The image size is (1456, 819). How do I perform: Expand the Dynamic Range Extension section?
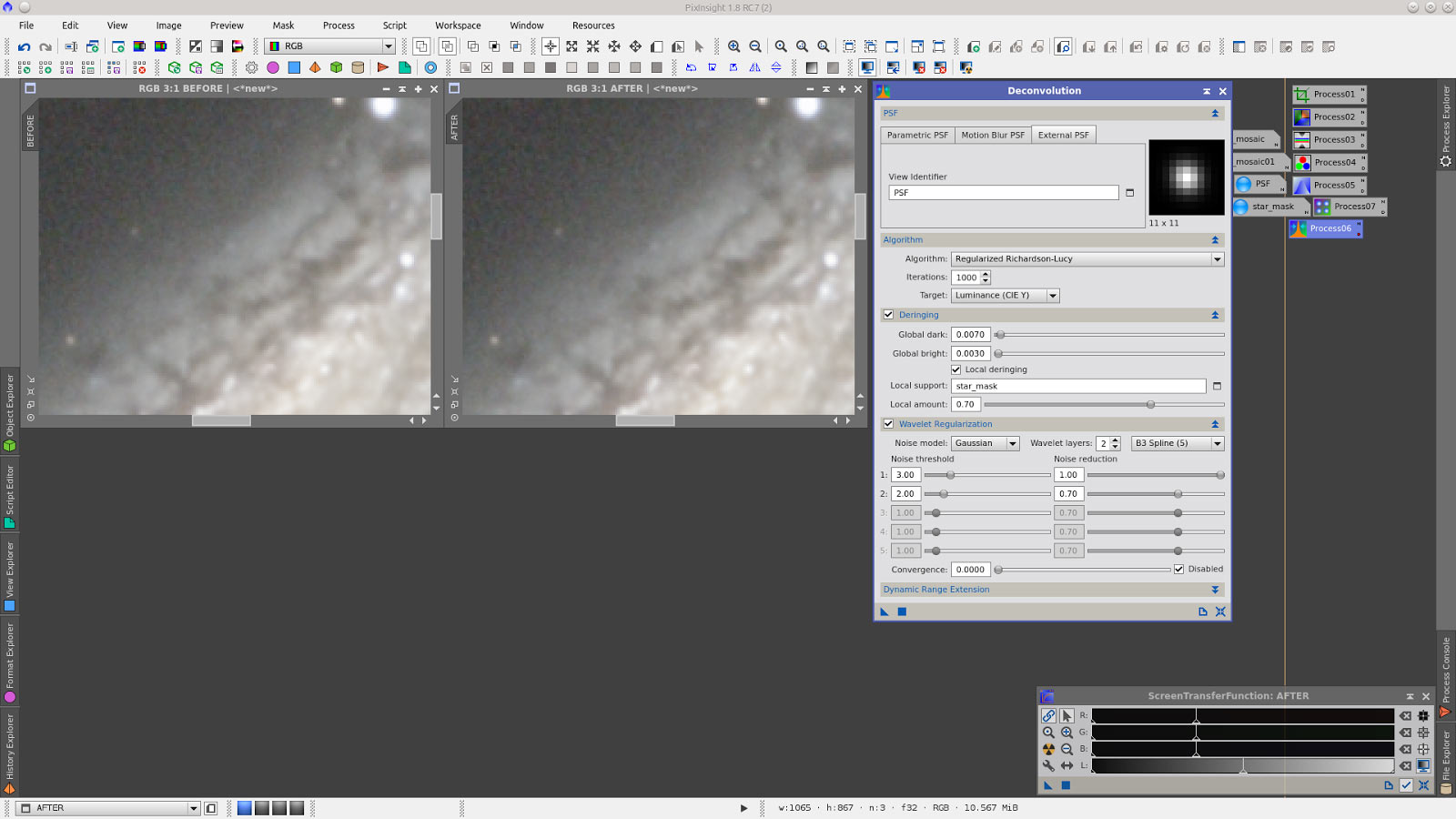1215,590
